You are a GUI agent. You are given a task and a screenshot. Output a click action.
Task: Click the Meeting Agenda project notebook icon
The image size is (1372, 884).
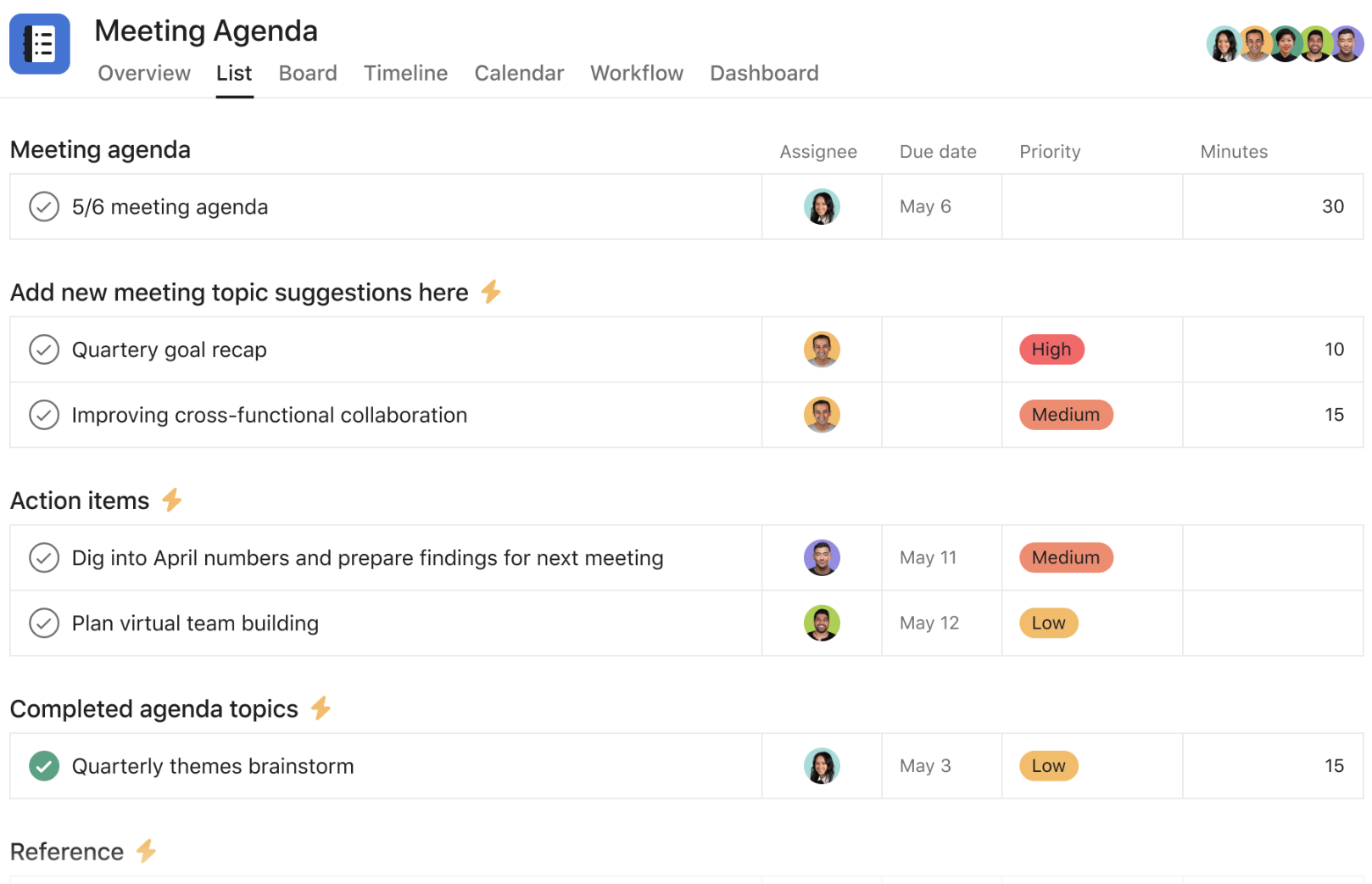point(40,44)
